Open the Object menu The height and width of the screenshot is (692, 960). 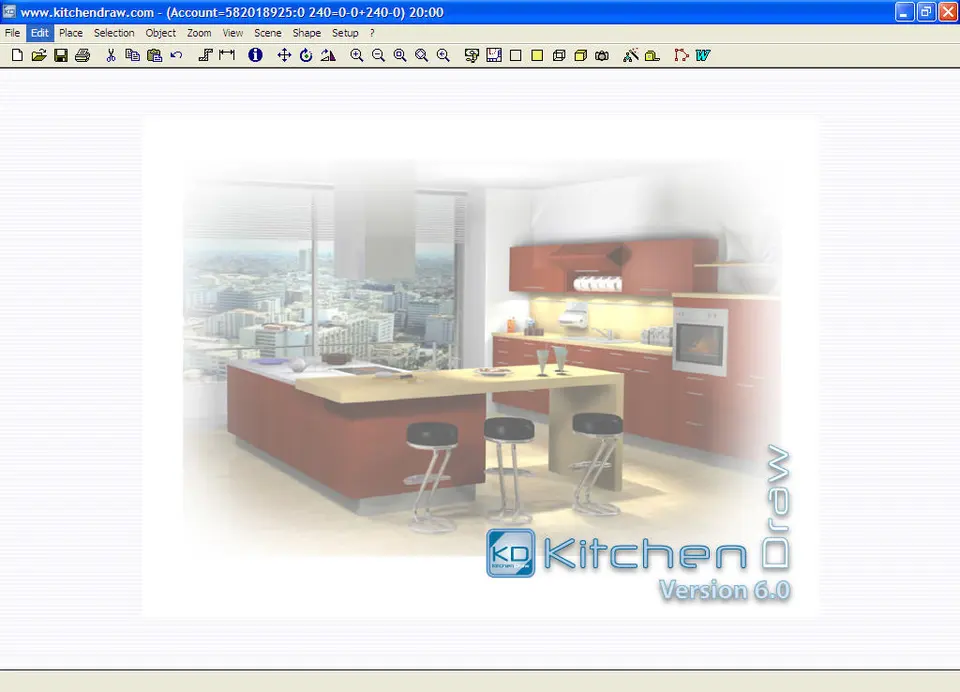click(x=160, y=33)
